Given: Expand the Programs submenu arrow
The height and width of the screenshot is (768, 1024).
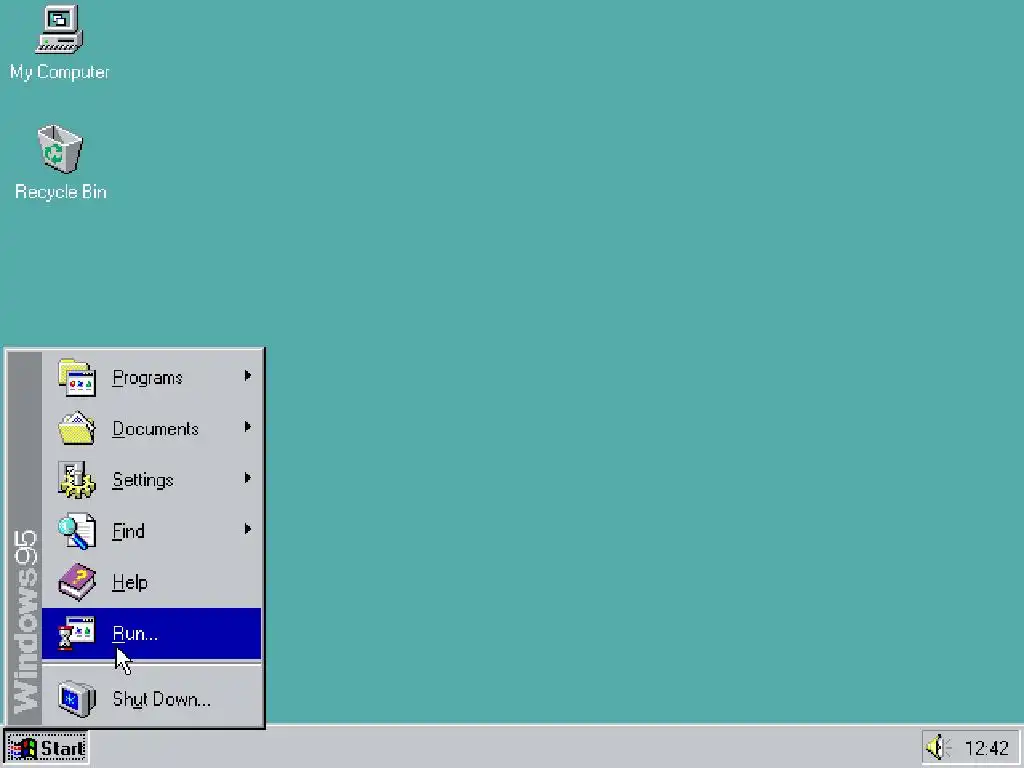Looking at the screenshot, I should [x=248, y=376].
